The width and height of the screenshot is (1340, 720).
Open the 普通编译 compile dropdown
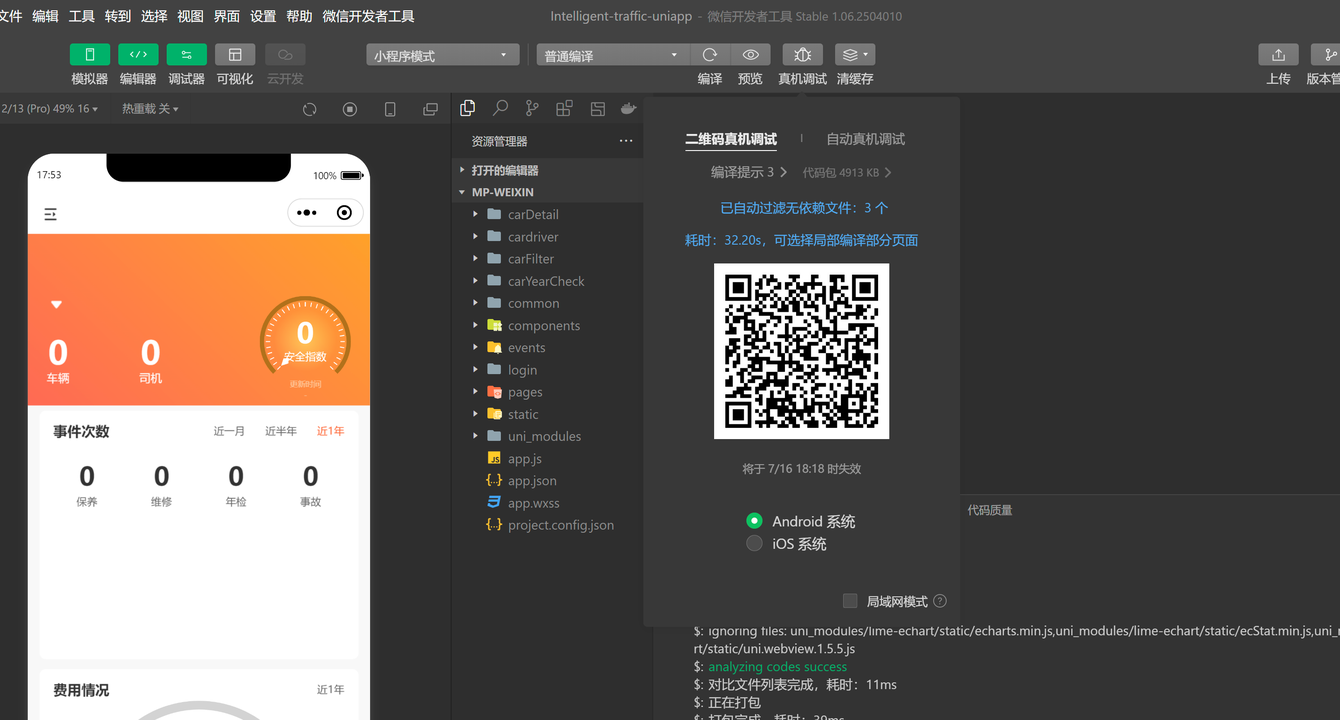click(x=612, y=55)
